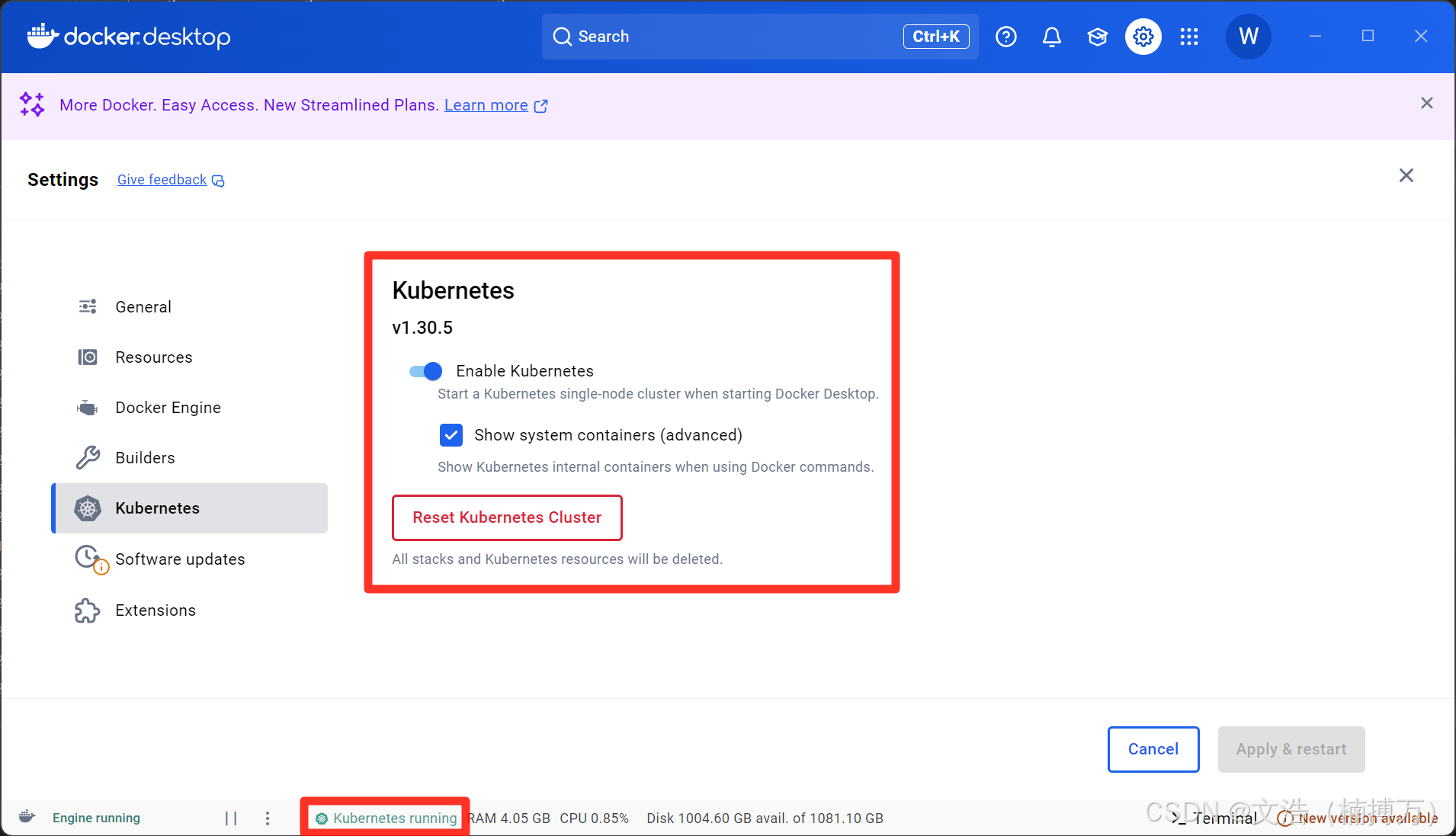Click the sparkle icon in the promo banner
Image resolution: width=1456 pixels, height=836 pixels.
point(32,104)
